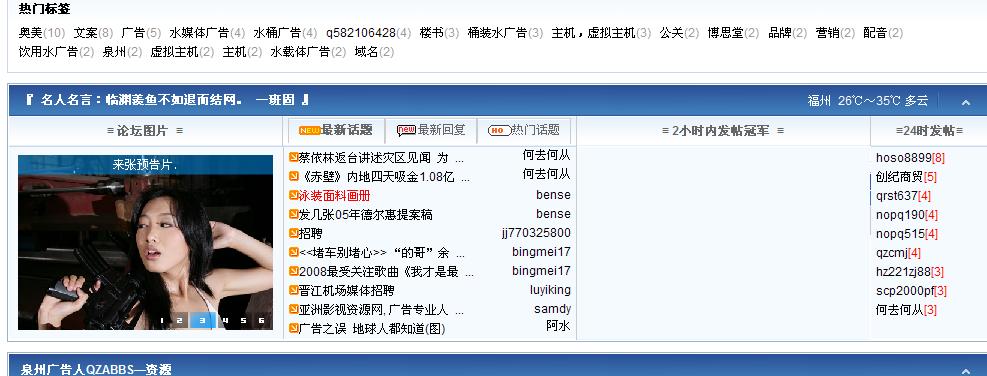Open poster 何去何从 in 24-hour list
Viewport: 987px width, 376px height.
coord(899,310)
